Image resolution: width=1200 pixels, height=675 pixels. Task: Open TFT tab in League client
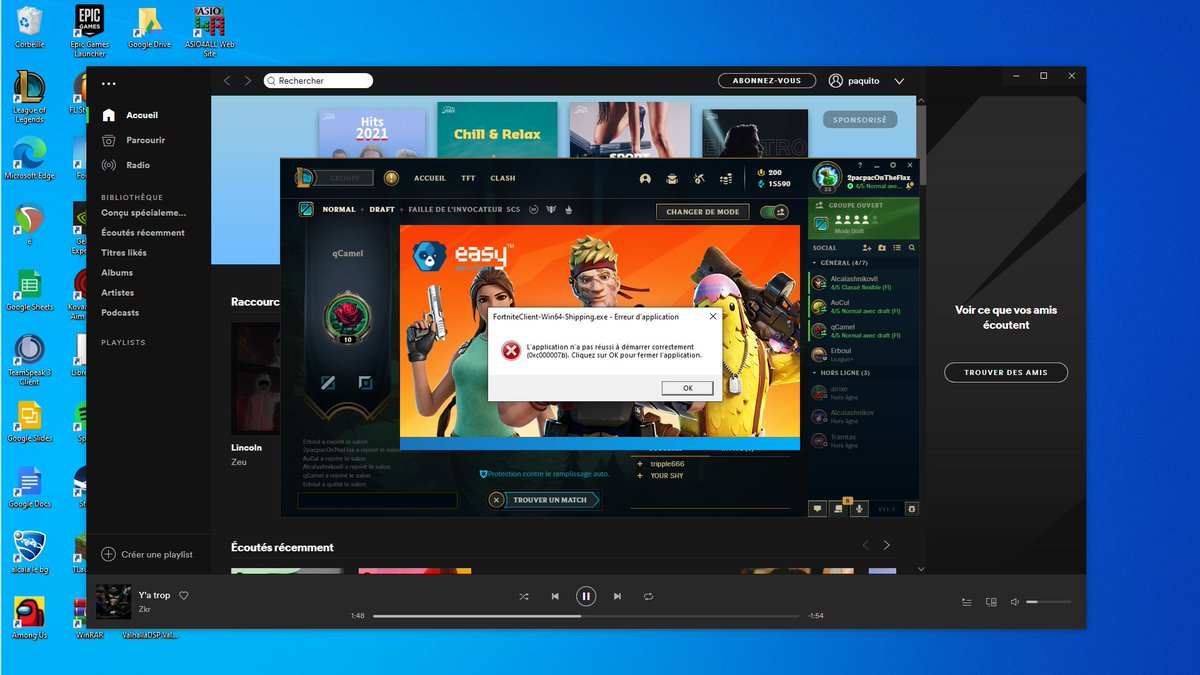pos(468,178)
